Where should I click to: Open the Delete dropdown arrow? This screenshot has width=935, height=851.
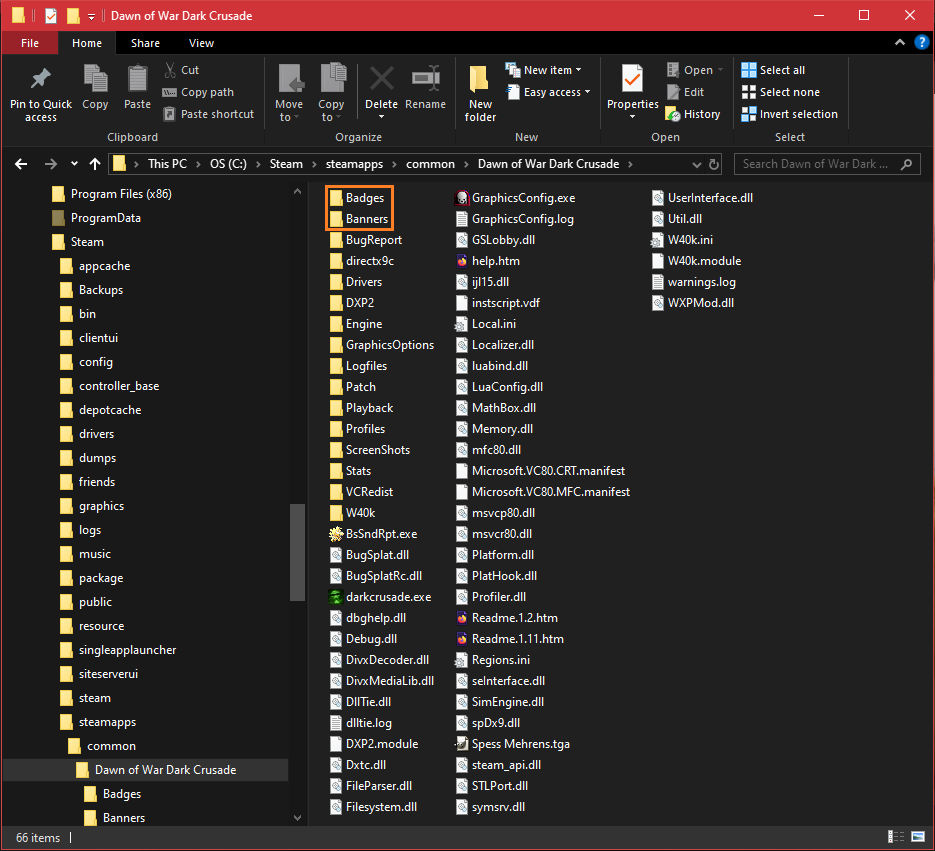click(x=381, y=117)
